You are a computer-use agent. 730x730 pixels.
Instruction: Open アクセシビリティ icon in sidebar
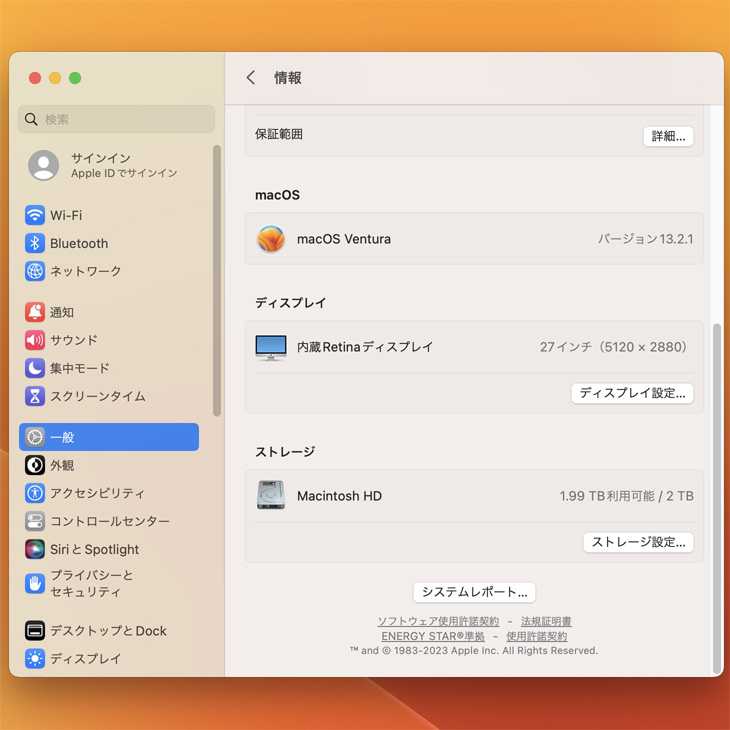35,493
